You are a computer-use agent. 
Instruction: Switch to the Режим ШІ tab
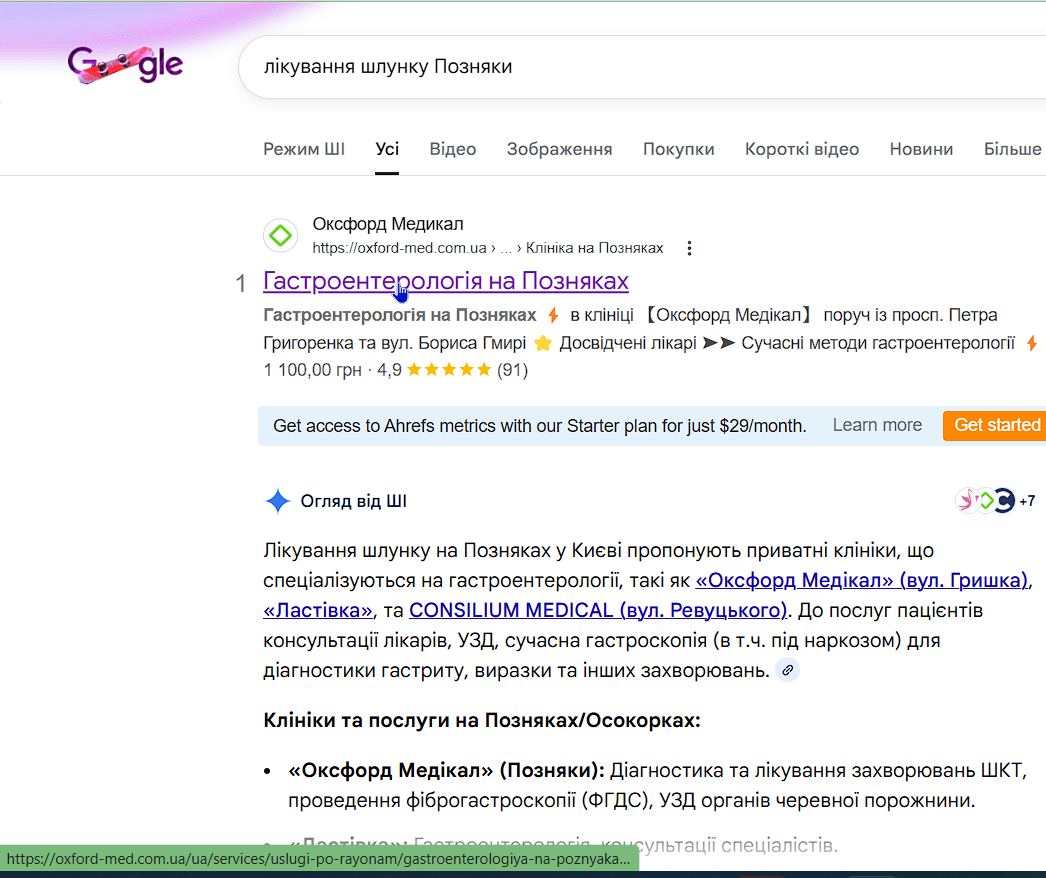coord(304,149)
